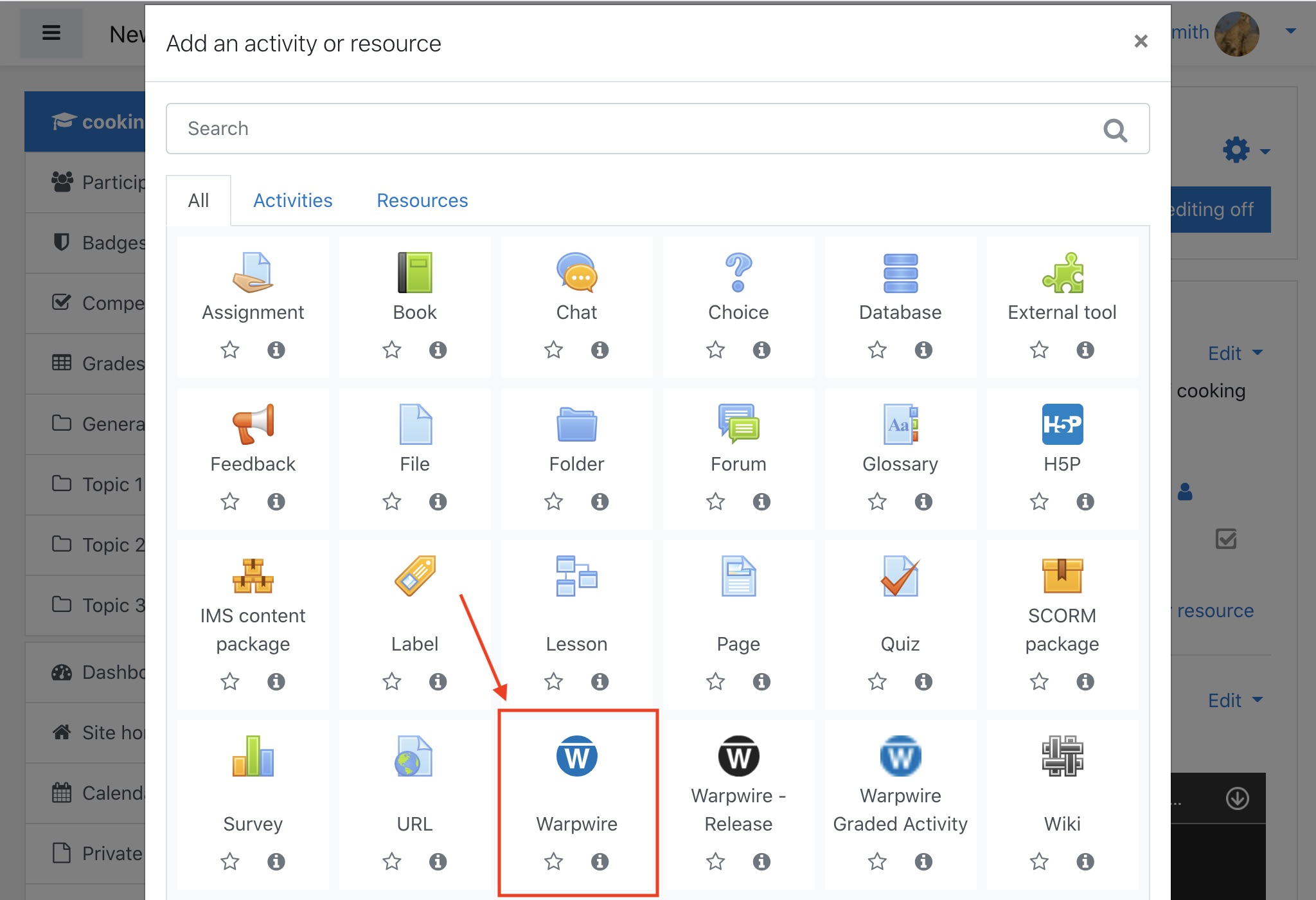Screen dimensions: 1316x900
Task: Open the Edit dropdown beside cooking
Action: 1234,353
